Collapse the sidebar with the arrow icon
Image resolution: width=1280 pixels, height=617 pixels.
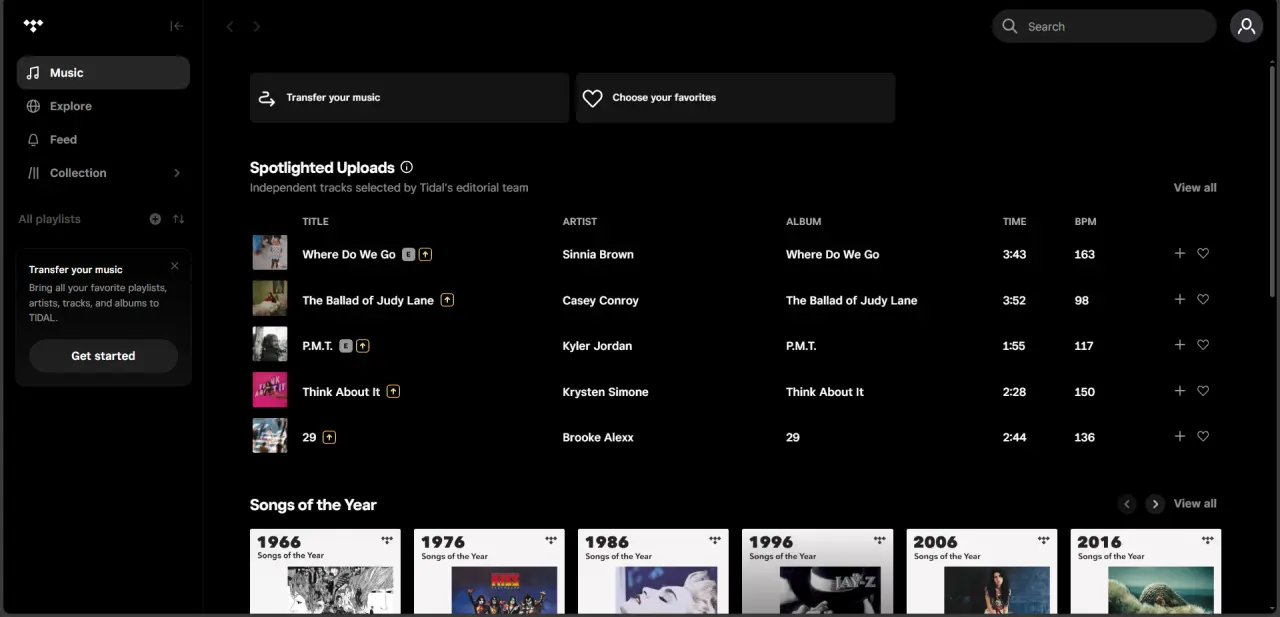tap(177, 26)
